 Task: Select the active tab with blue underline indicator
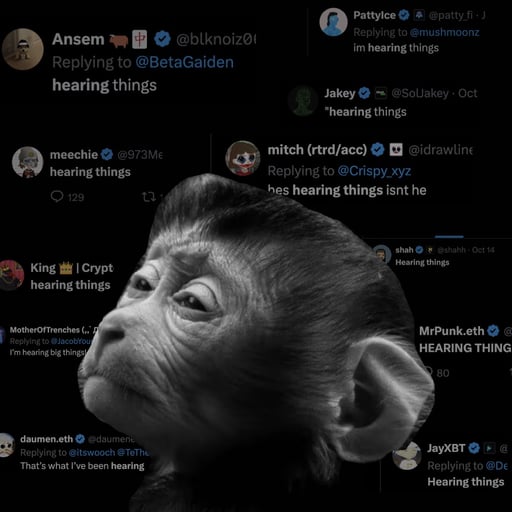[449, 236]
